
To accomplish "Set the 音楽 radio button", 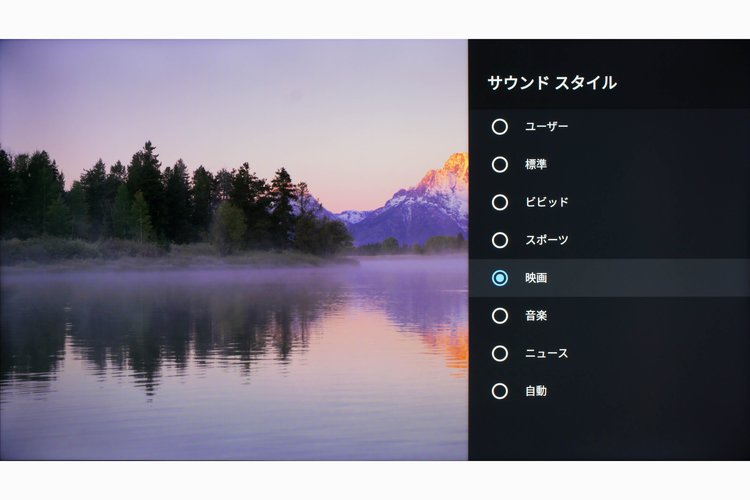I will (x=500, y=316).
